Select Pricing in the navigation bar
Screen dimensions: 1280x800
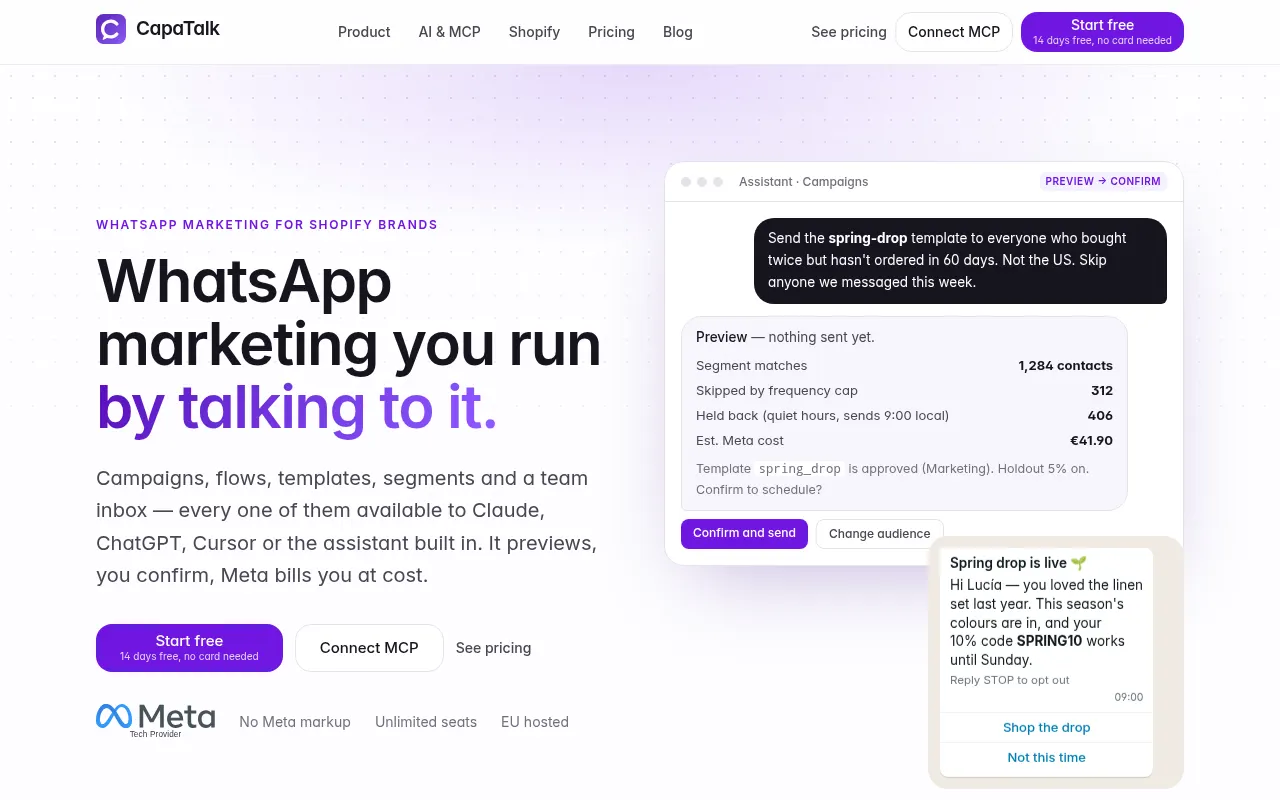[x=611, y=32]
